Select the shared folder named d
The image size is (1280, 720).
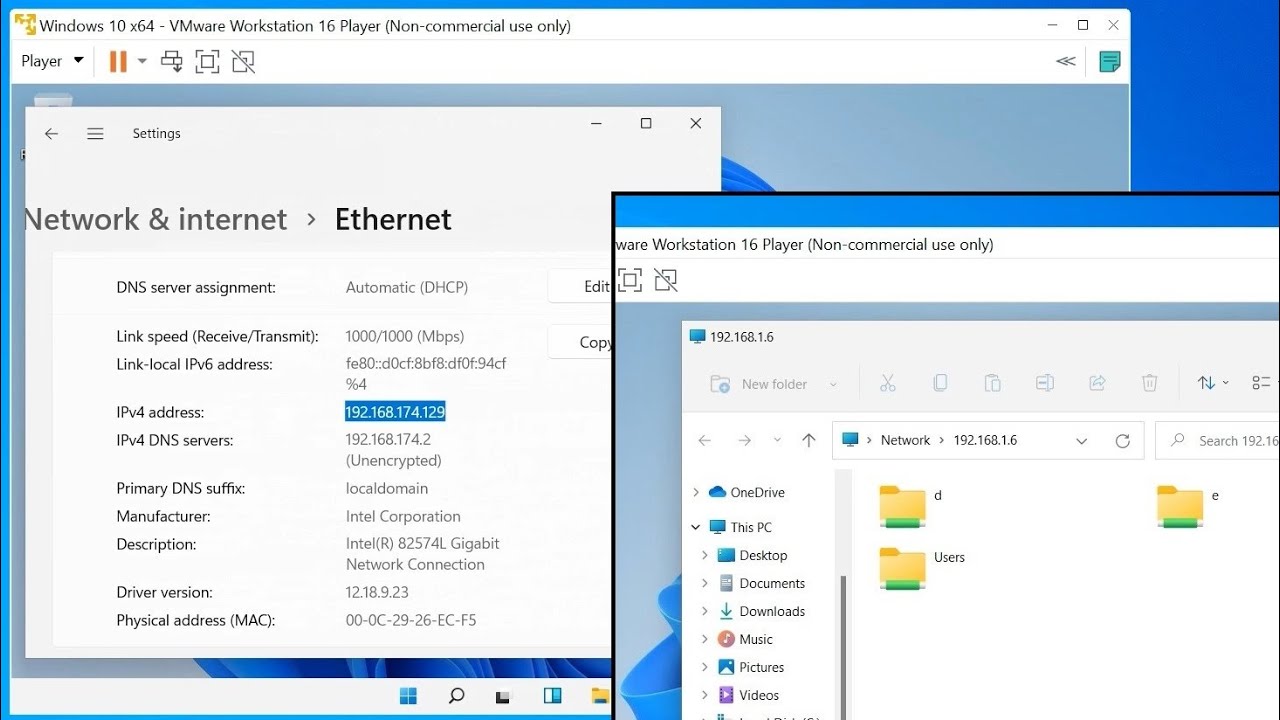tap(911, 506)
